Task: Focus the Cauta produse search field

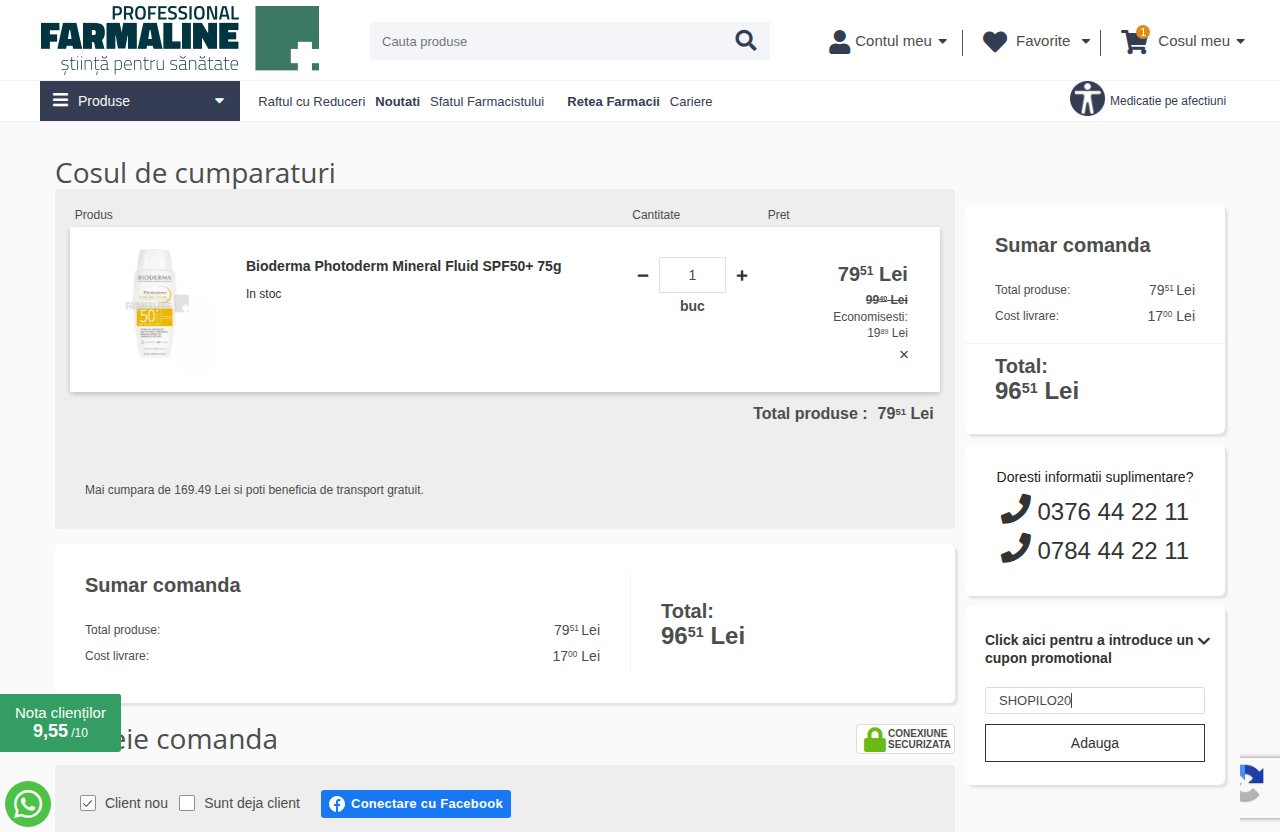Action: pos(550,41)
